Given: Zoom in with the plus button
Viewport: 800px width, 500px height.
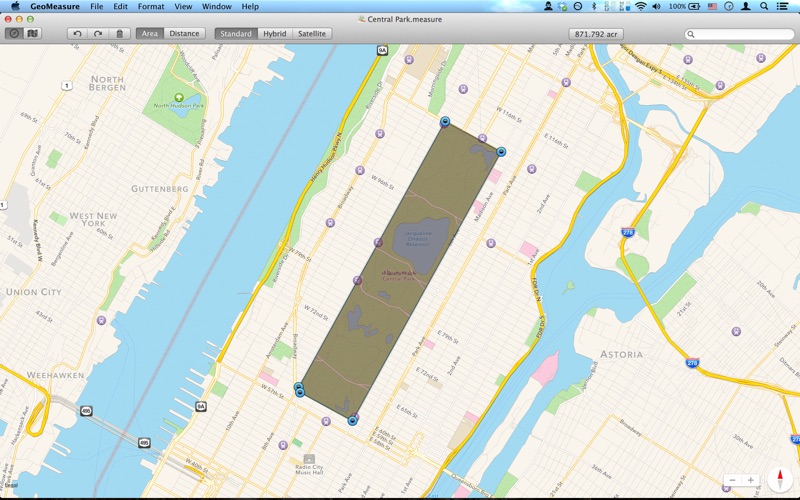Looking at the screenshot, I should 751,480.
